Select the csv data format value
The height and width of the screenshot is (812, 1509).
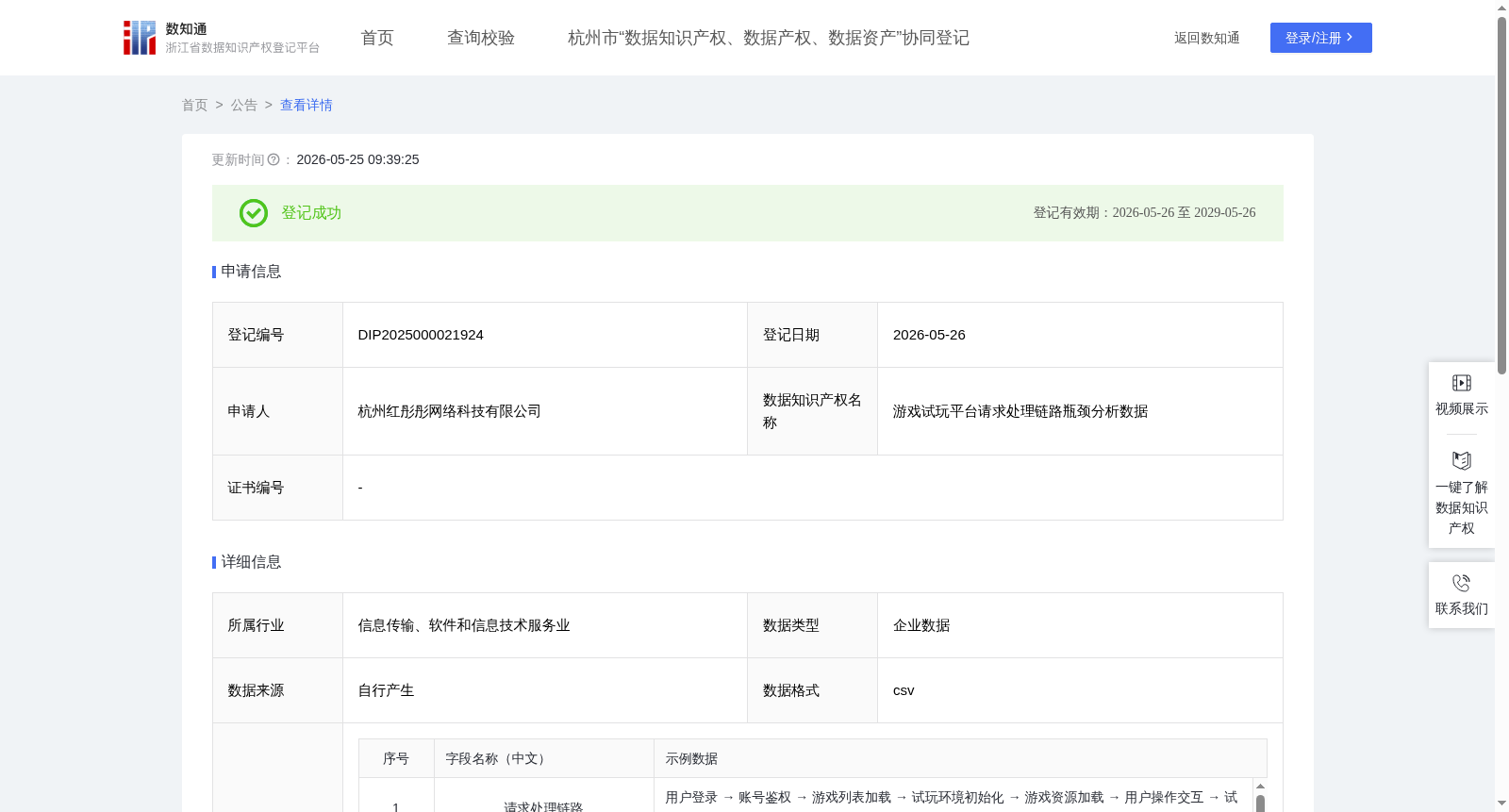coord(904,690)
